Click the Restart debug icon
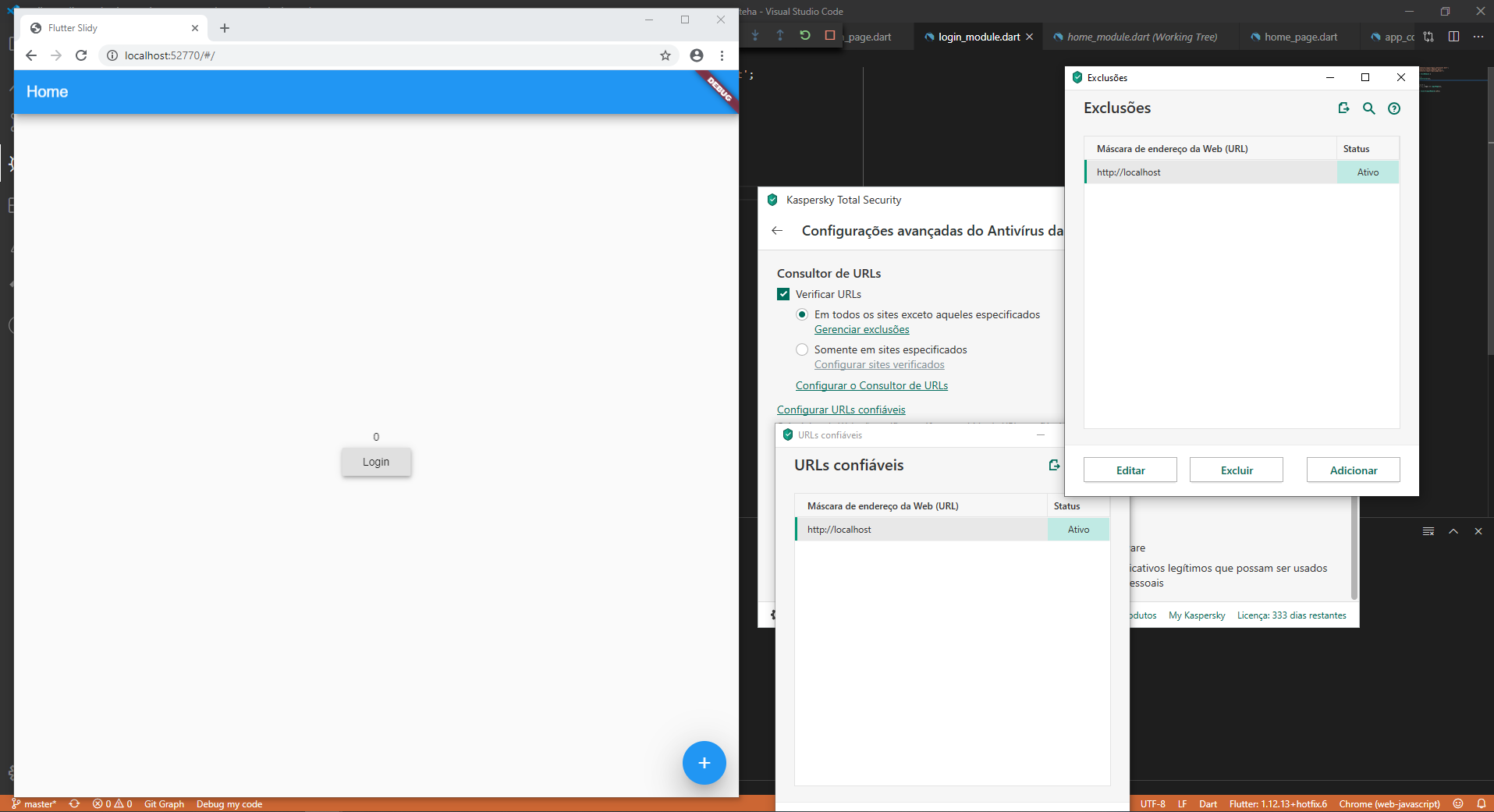Screen dimensions: 1494x812 [x=804, y=35]
